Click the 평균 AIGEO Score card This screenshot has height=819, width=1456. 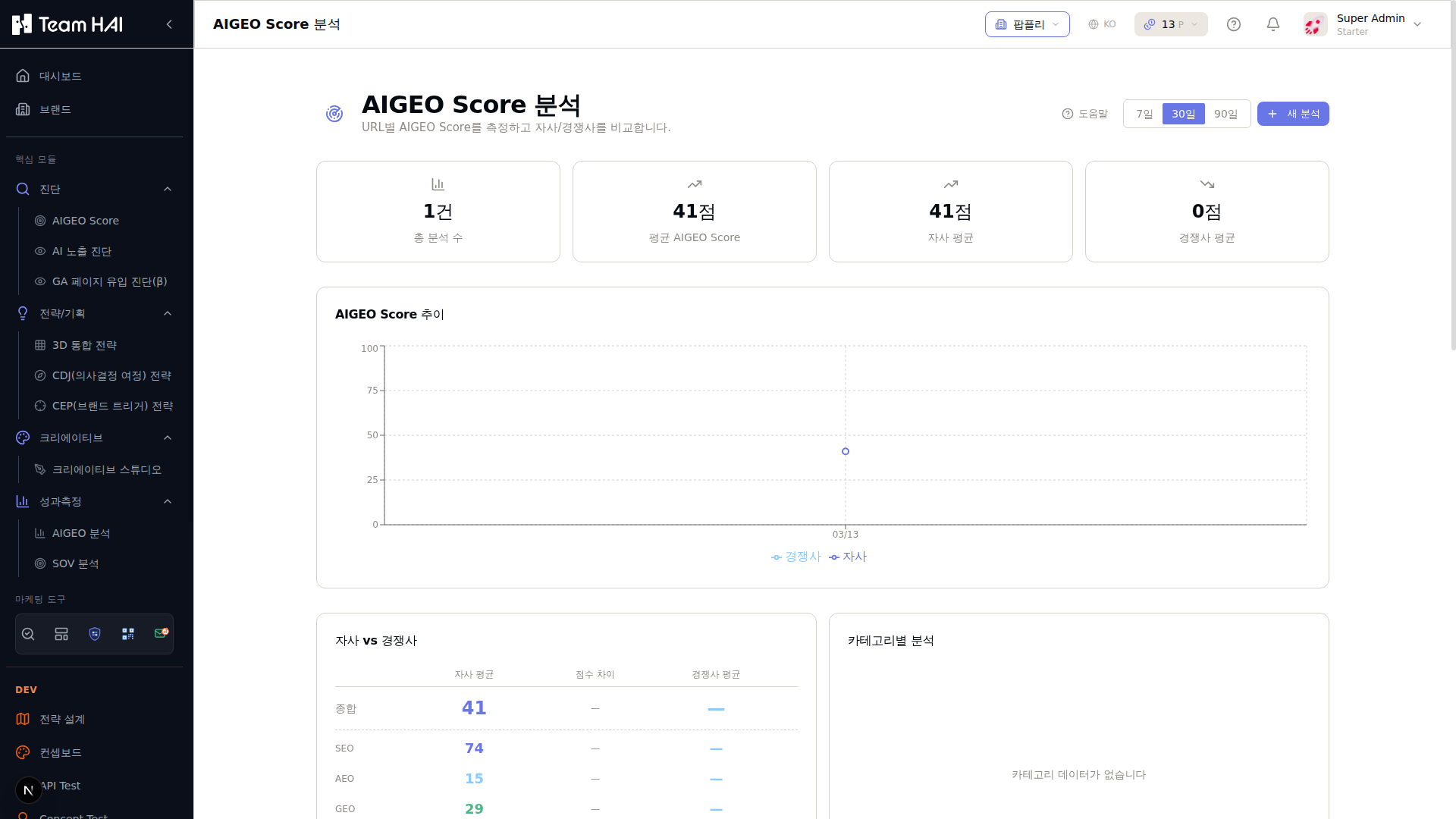(x=695, y=212)
